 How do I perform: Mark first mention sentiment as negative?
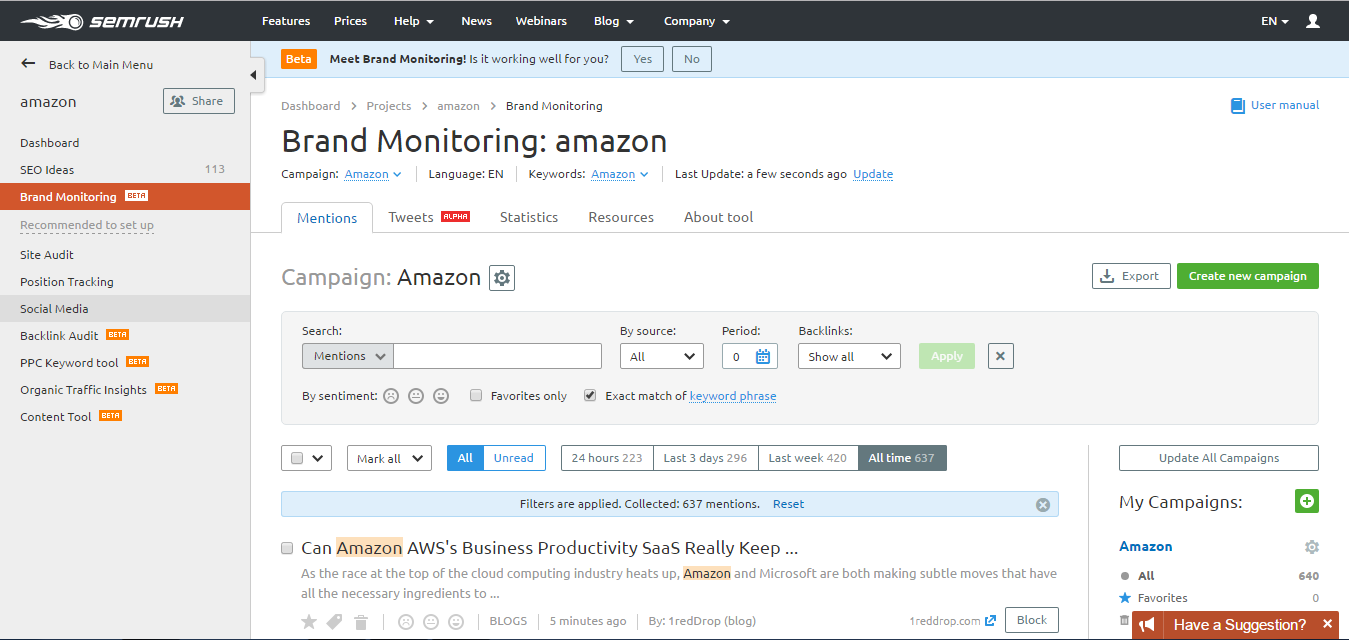pyautogui.click(x=405, y=621)
